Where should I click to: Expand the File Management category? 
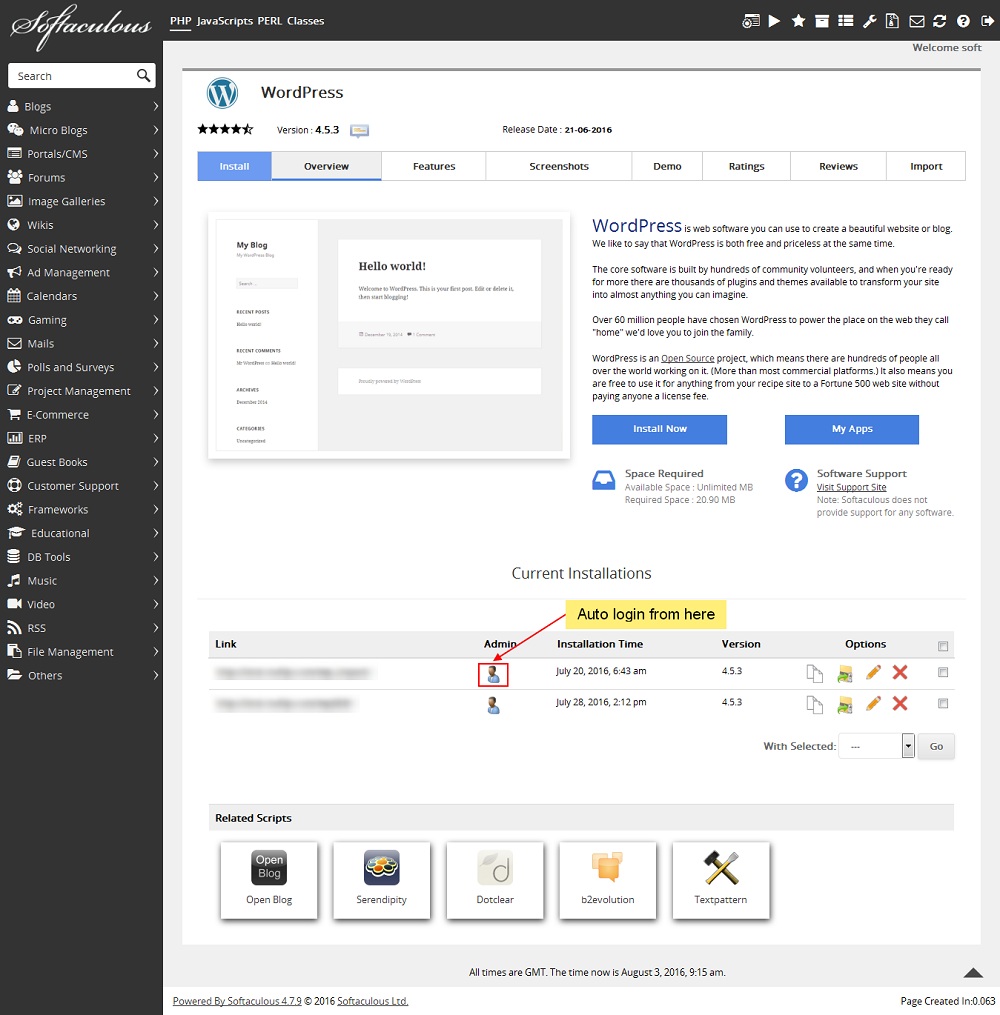[x=82, y=652]
